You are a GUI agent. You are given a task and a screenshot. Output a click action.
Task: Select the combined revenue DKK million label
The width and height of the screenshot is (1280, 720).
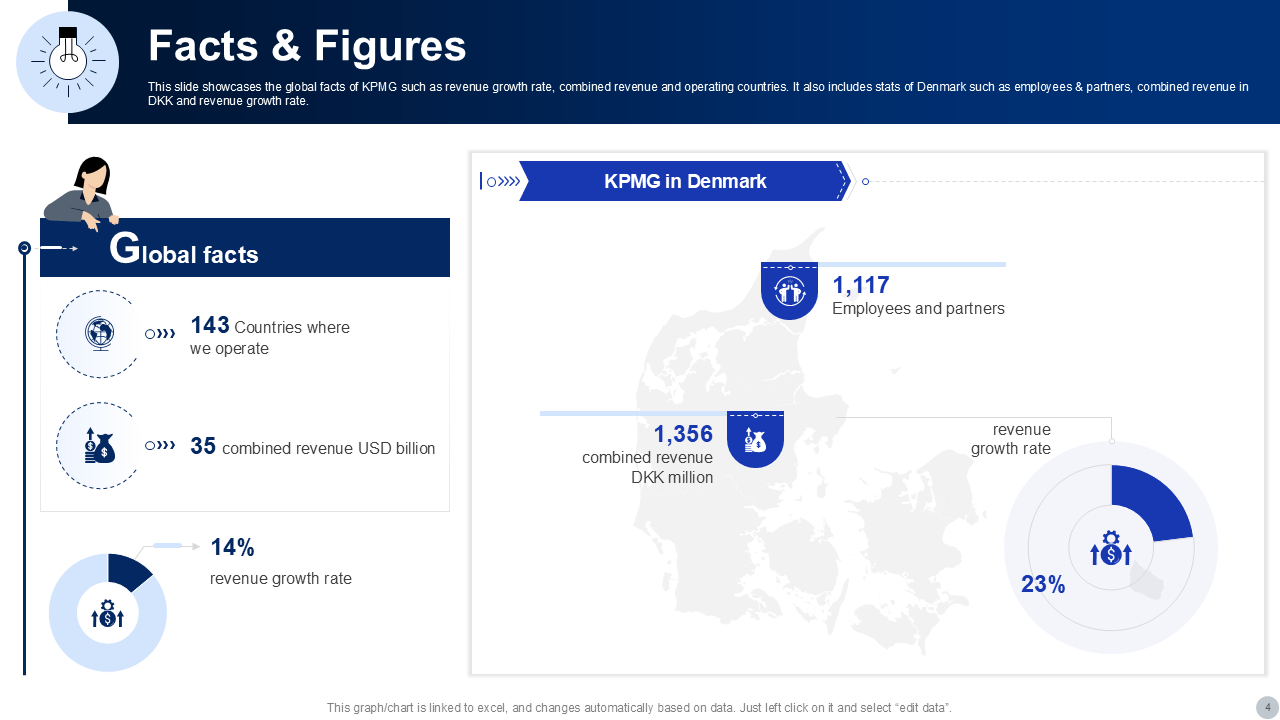[x=648, y=468]
